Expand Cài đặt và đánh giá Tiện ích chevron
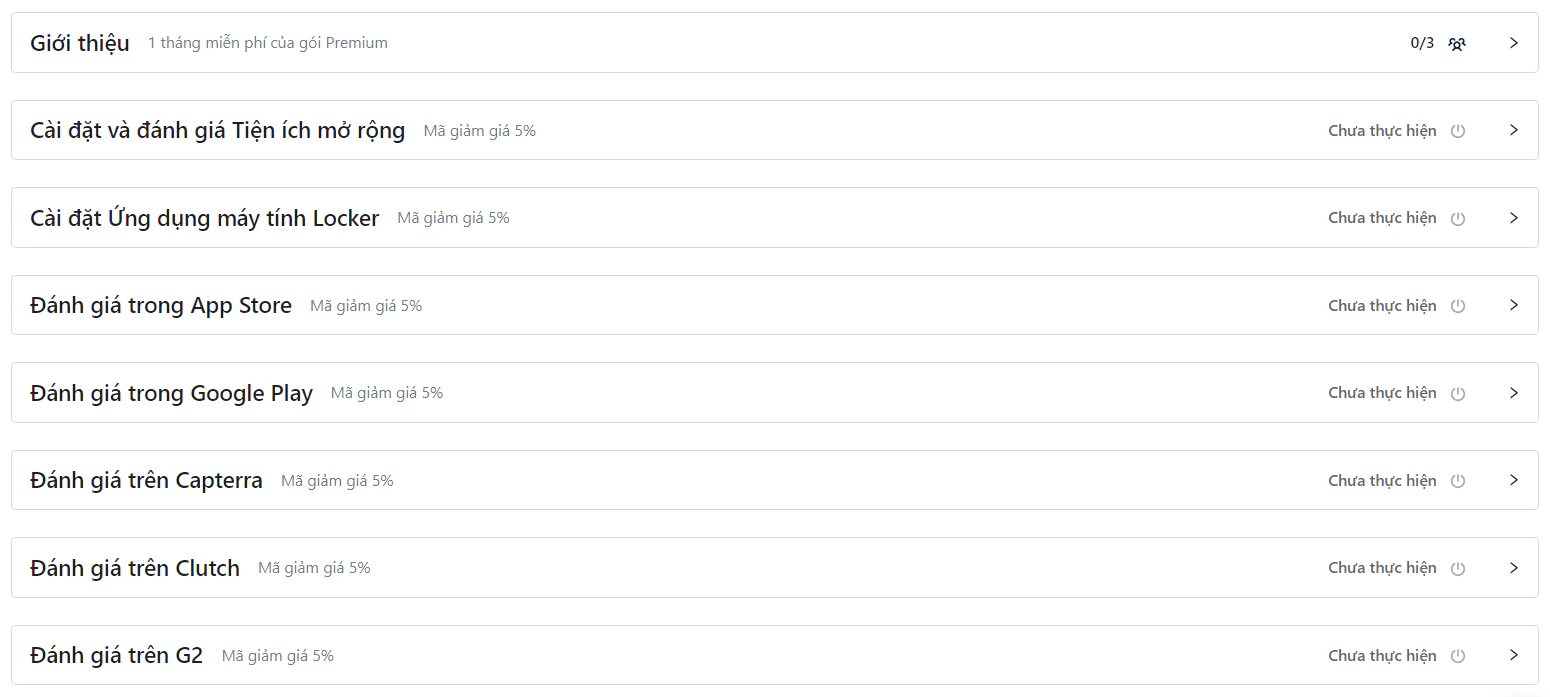This screenshot has height=697, width=1550. tap(1514, 130)
